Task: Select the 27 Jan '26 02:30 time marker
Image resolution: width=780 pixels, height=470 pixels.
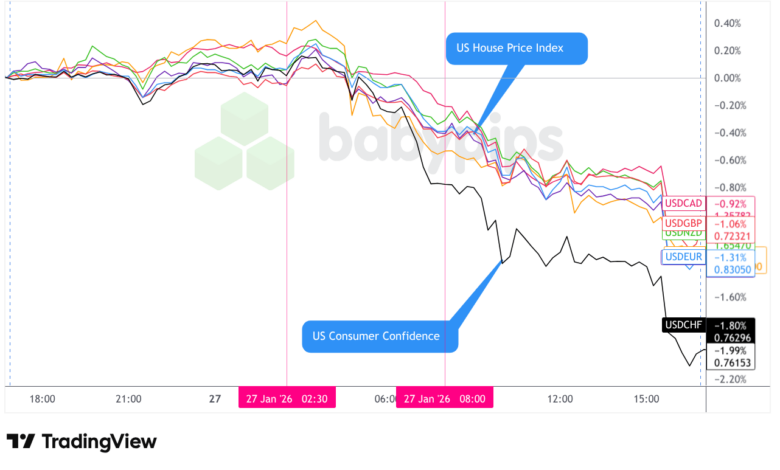Action: (286, 398)
